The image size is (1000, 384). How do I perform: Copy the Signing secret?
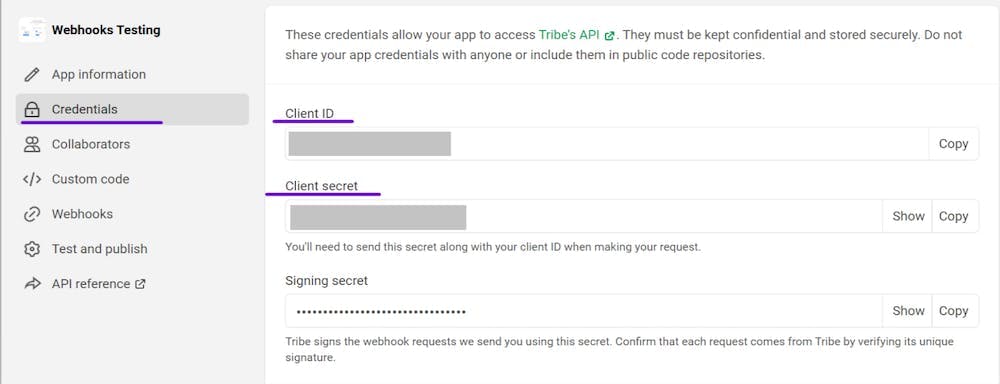pyautogui.click(x=954, y=311)
